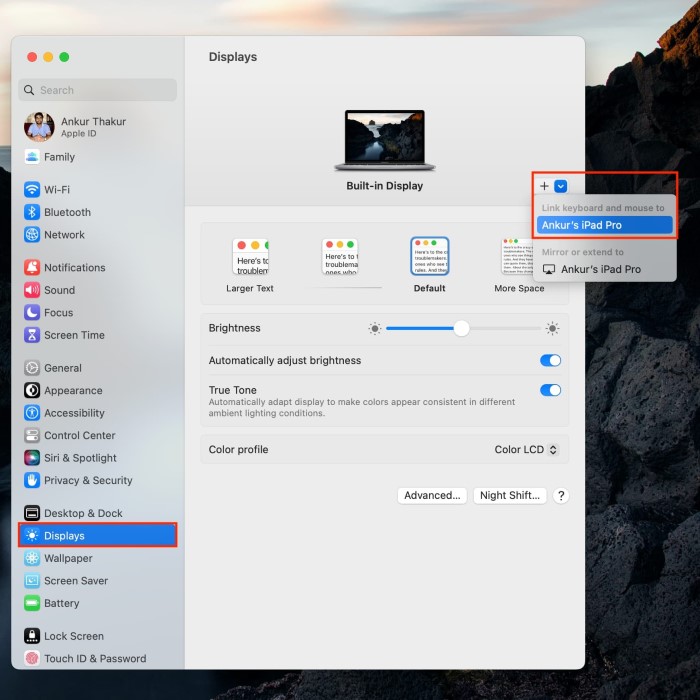Open Notifications settings icon
700x700 pixels.
[32, 267]
